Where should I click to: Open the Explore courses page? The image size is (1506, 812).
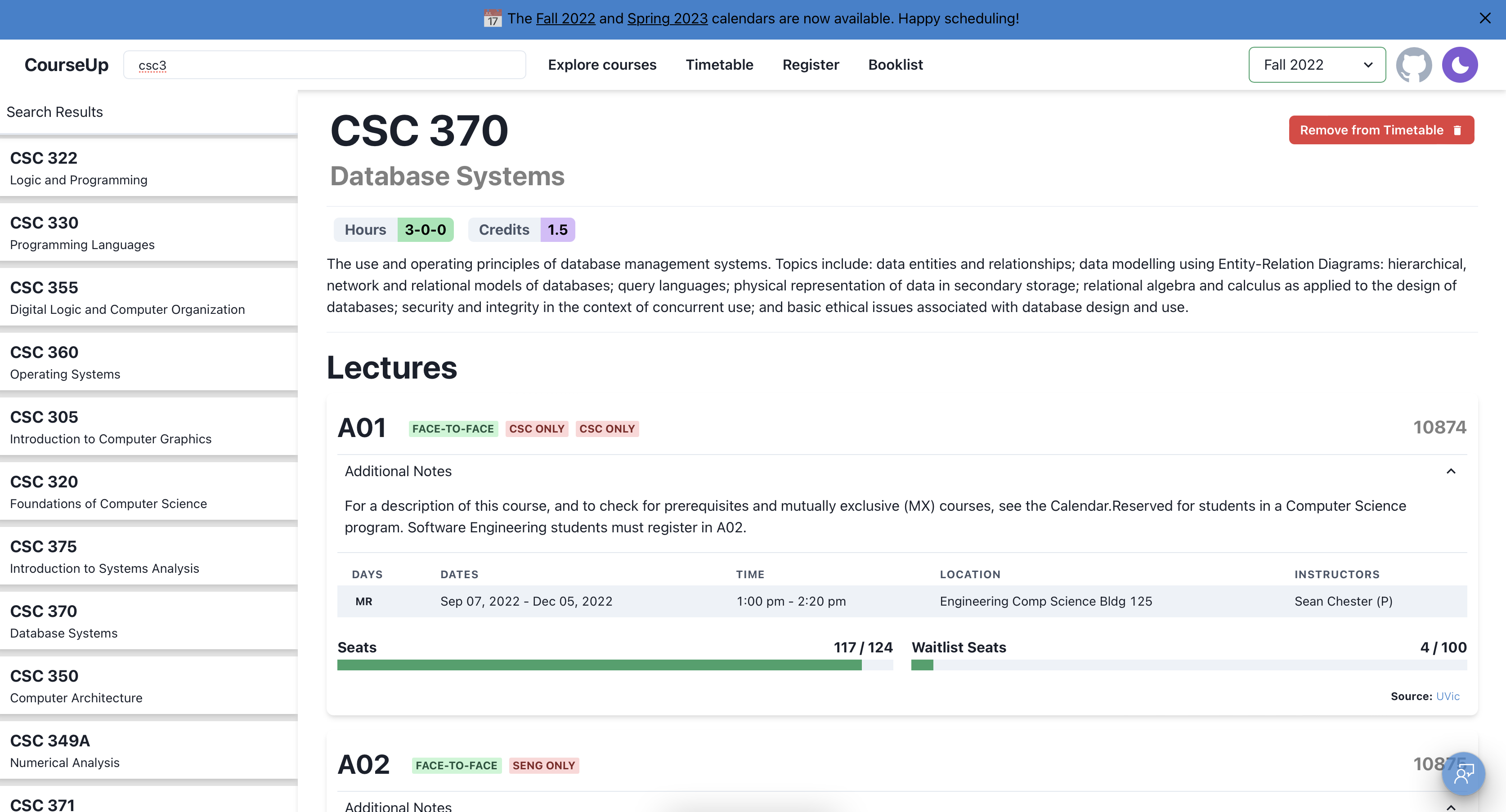pyautogui.click(x=601, y=65)
